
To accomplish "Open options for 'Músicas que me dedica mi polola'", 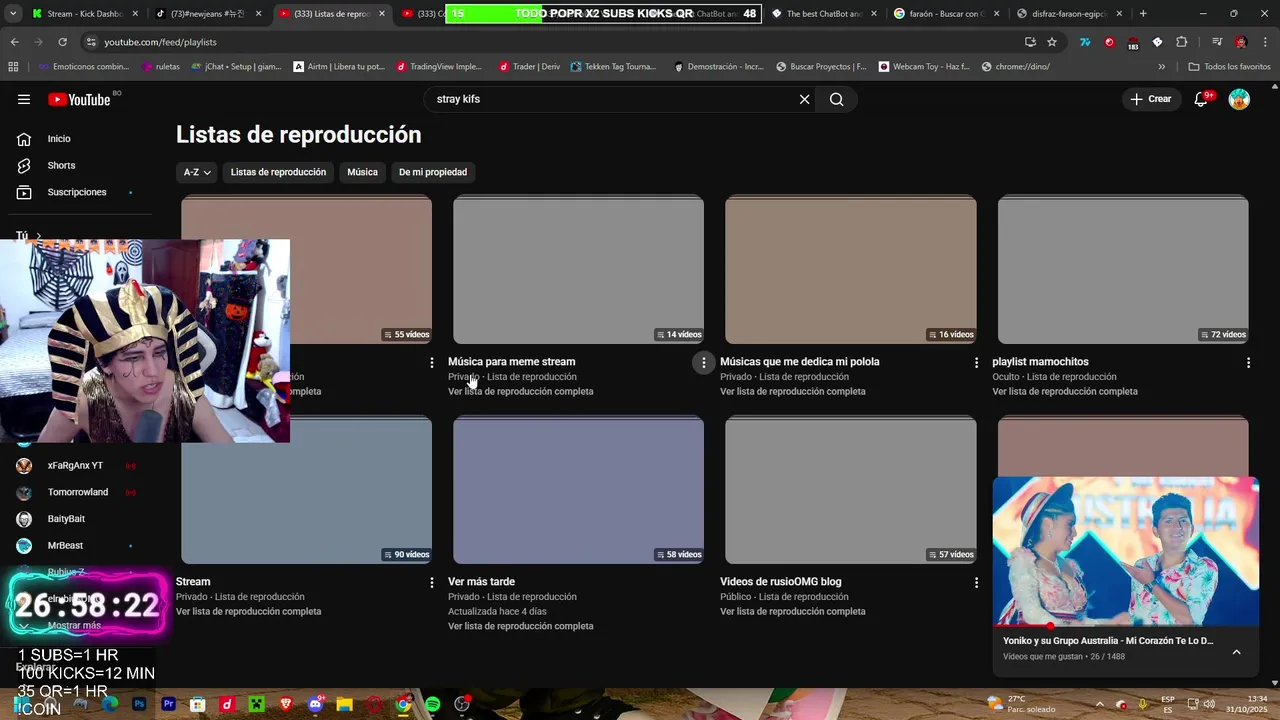I will tap(976, 363).
